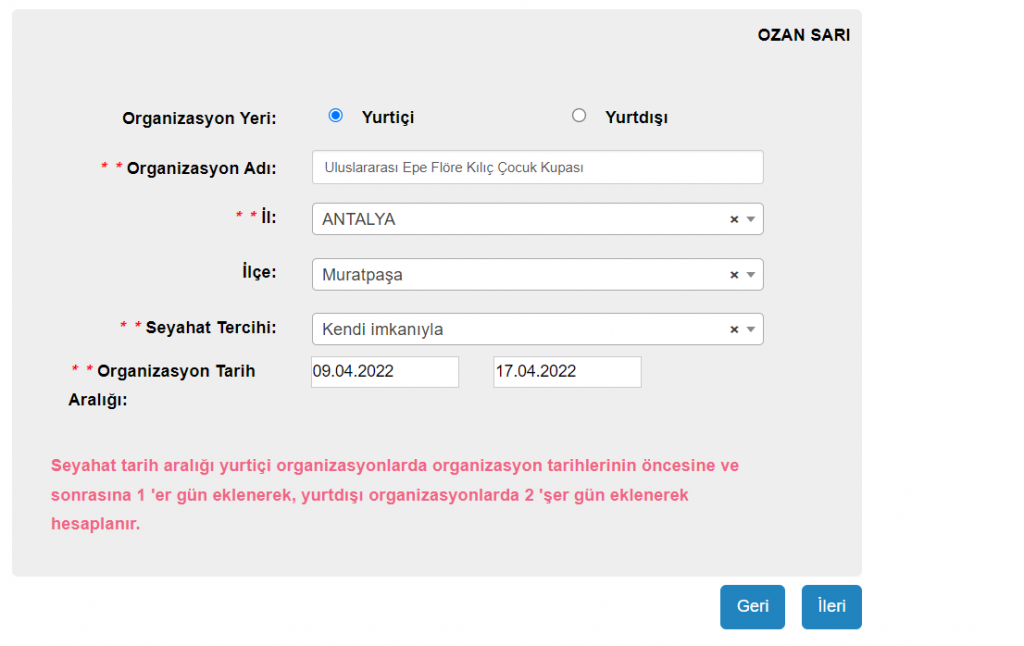
Task: Click the start date field 09.04.2022
Action: (384, 371)
